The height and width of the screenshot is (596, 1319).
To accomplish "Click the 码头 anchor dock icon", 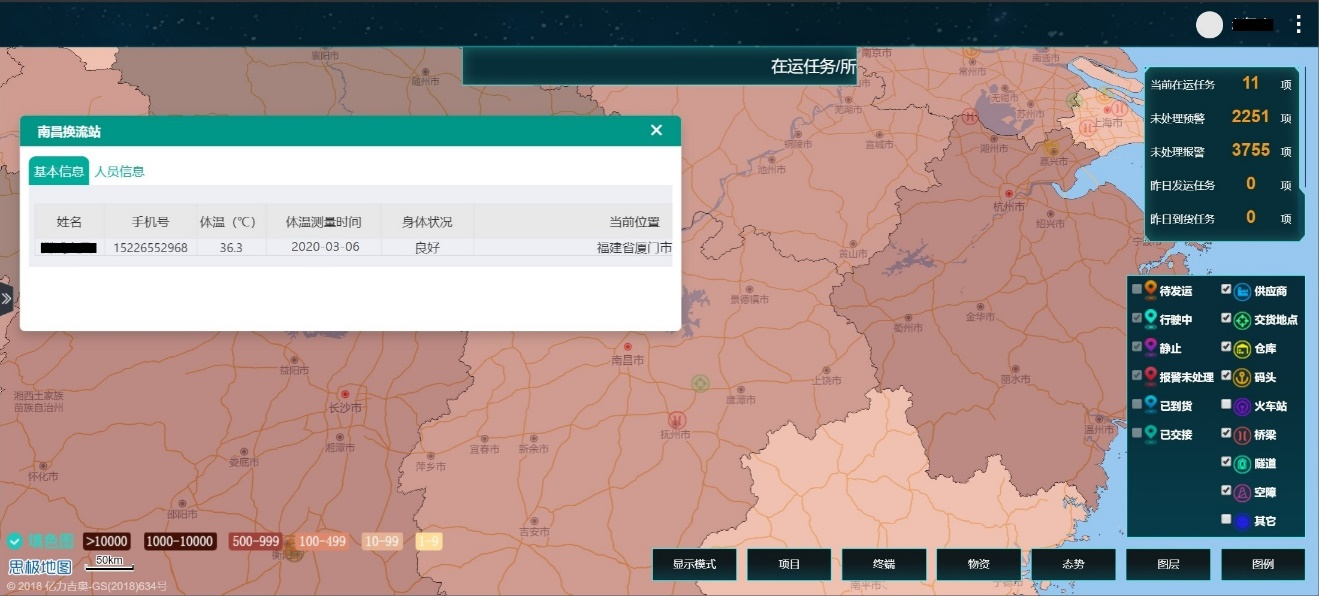I will click(1242, 378).
